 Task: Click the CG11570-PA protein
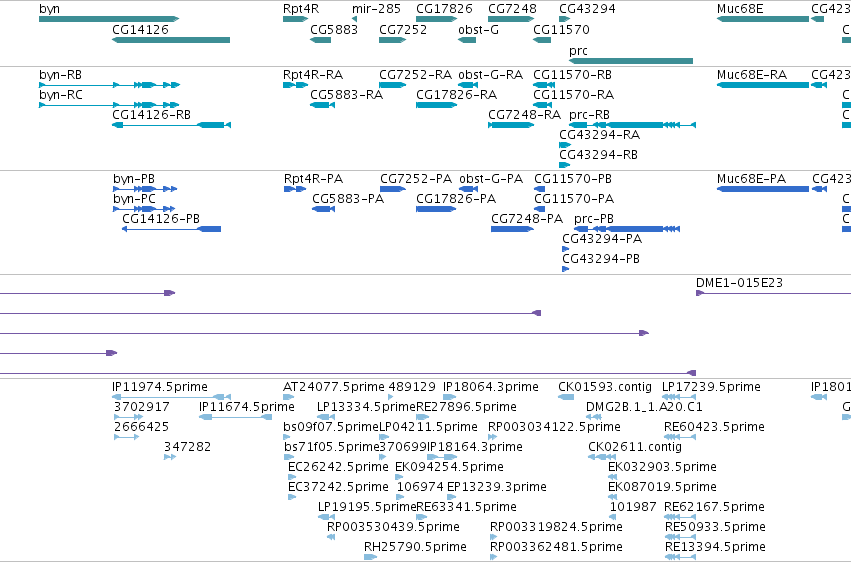pos(539,209)
